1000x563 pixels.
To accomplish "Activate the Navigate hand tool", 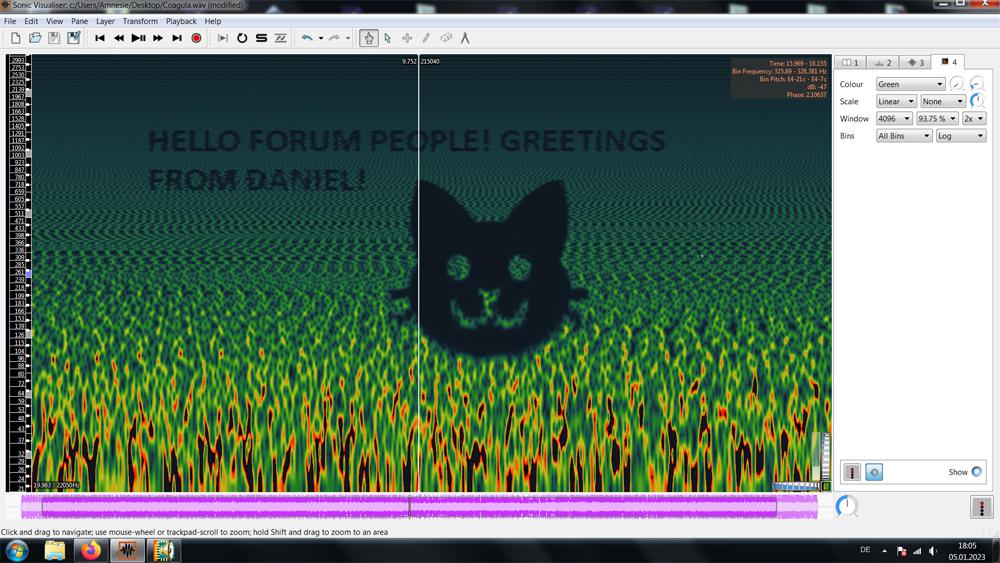I will pos(369,38).
